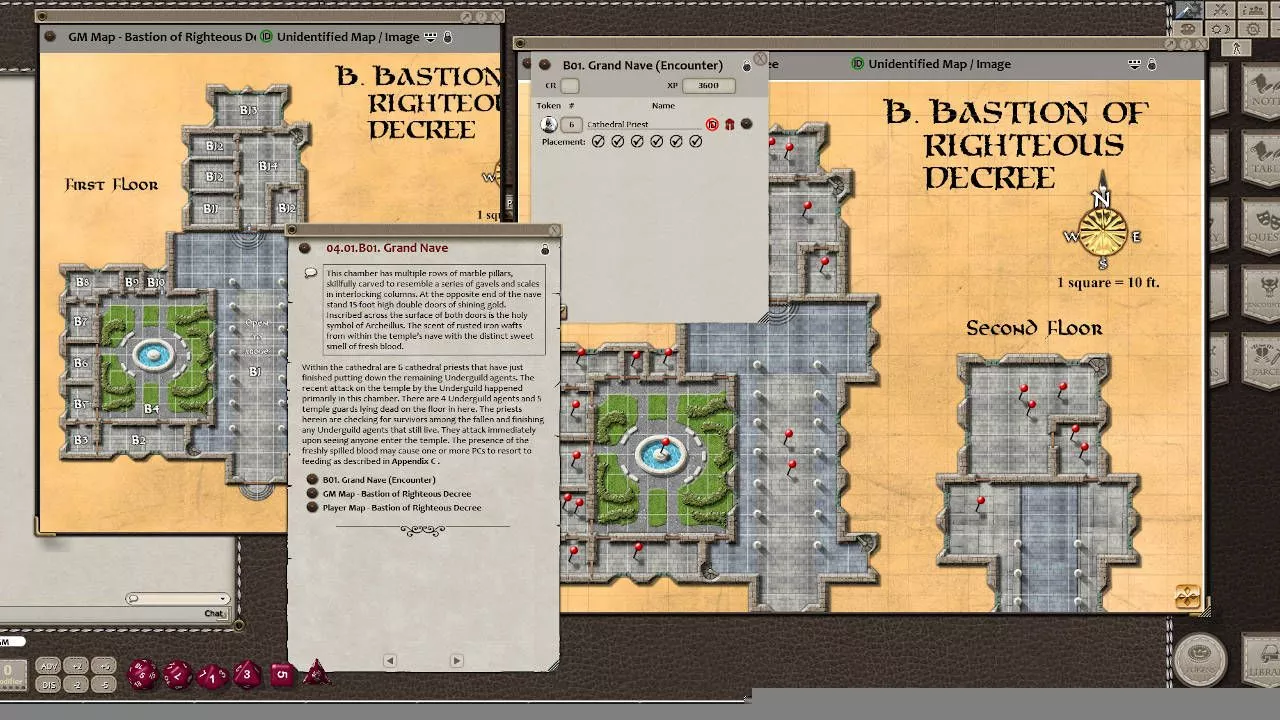Roll the d4 pyramid die
Image resolution: width=1280 pixels, height=720 pixels.
316,672
